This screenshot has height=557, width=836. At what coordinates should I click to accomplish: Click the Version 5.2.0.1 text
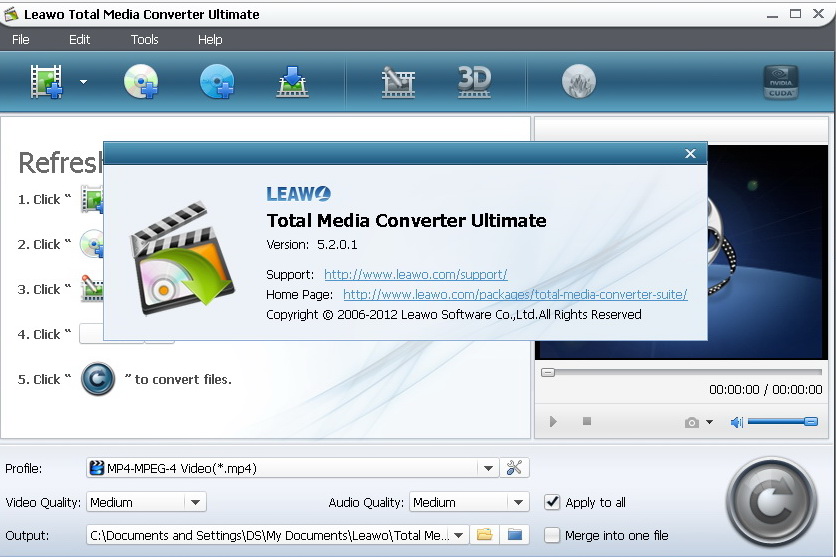(x=312, y=245)
